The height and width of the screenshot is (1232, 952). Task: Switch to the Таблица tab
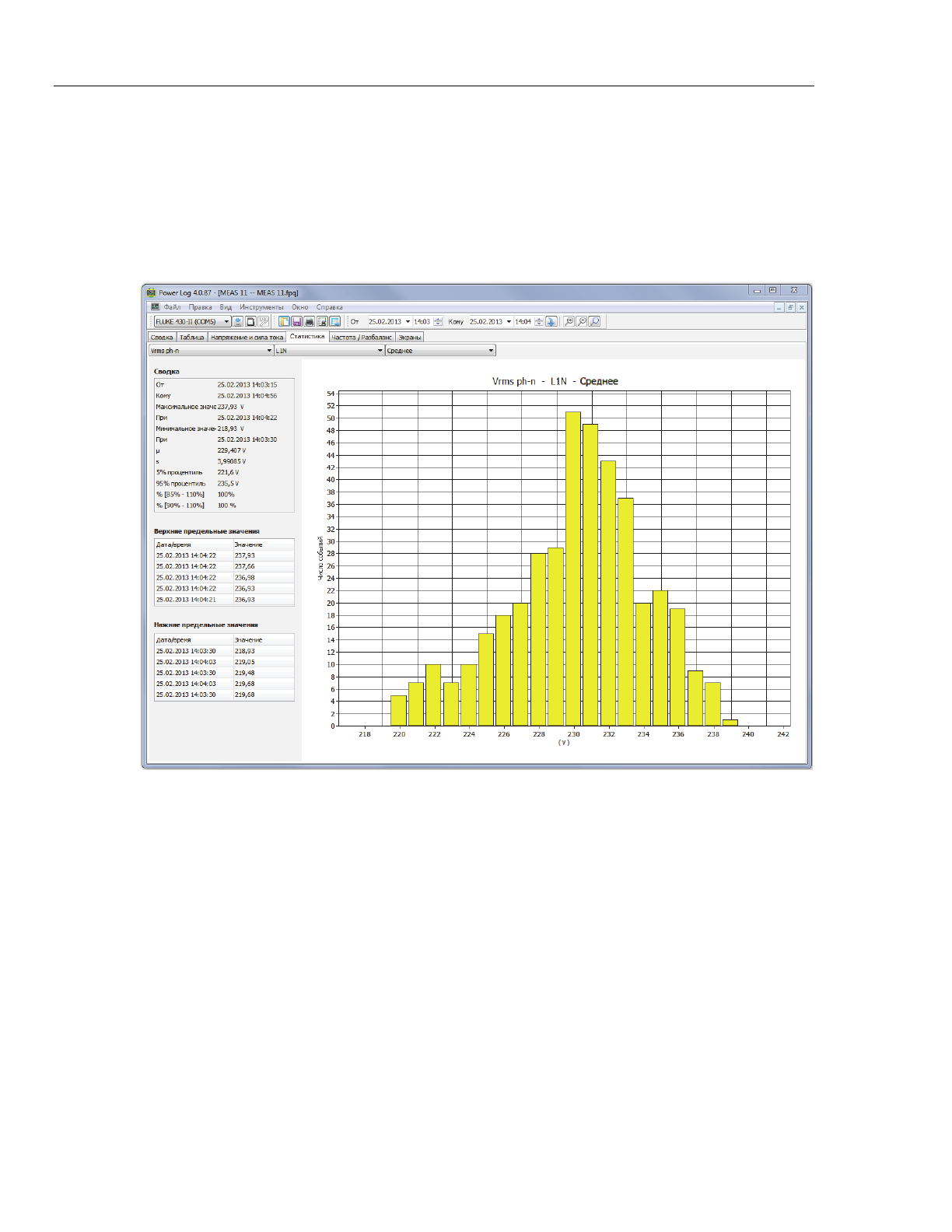pyautogui.click(x=191, y=338)
